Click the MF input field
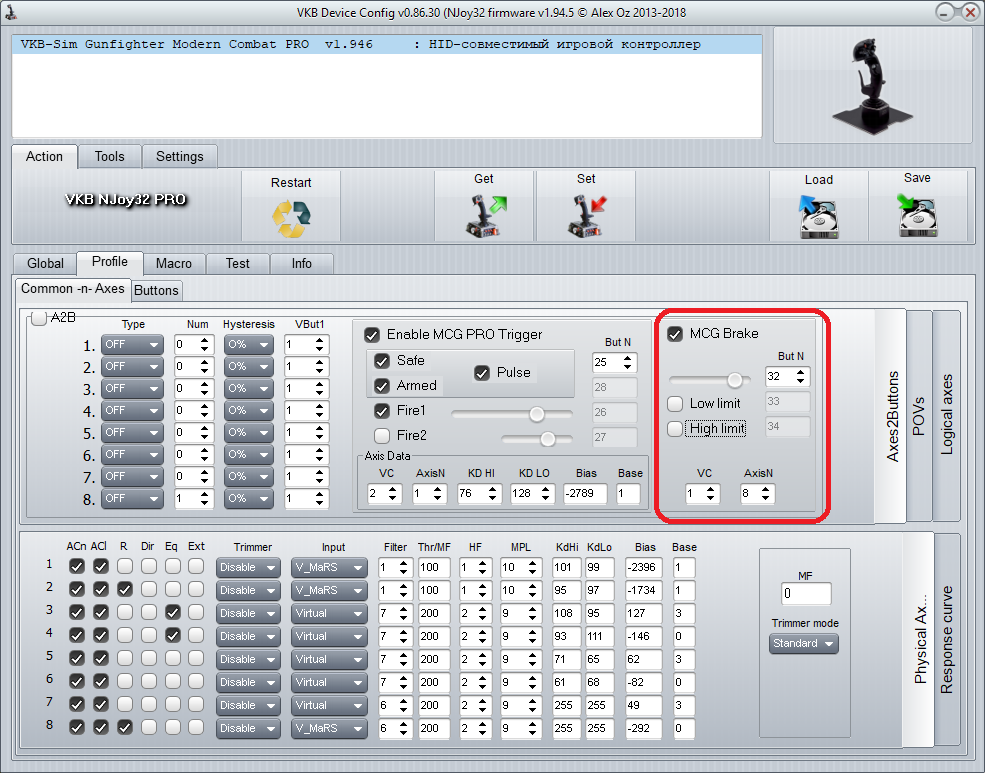Screen dimensions: 985x773 pos(806,593)
